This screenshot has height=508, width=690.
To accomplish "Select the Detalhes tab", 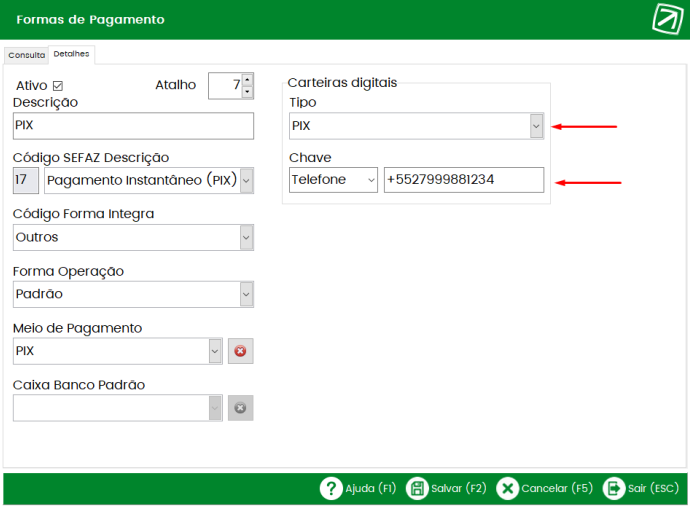I will (71, 54).
